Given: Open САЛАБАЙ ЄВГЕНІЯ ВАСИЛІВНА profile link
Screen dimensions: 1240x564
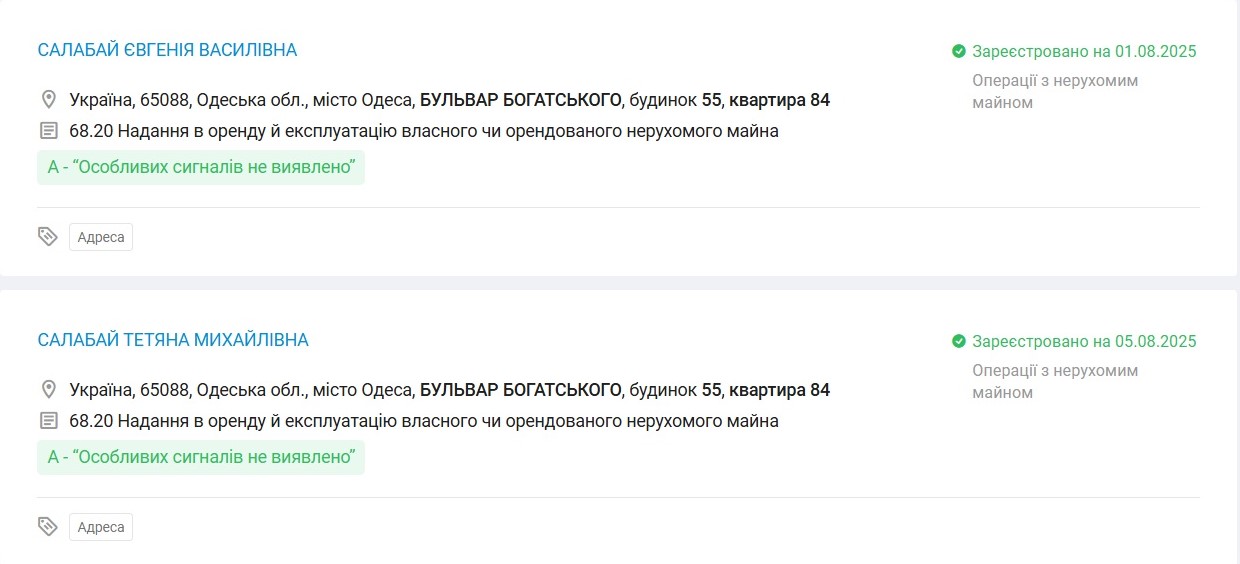Looking at the screenshot, I should click(167, 50).
